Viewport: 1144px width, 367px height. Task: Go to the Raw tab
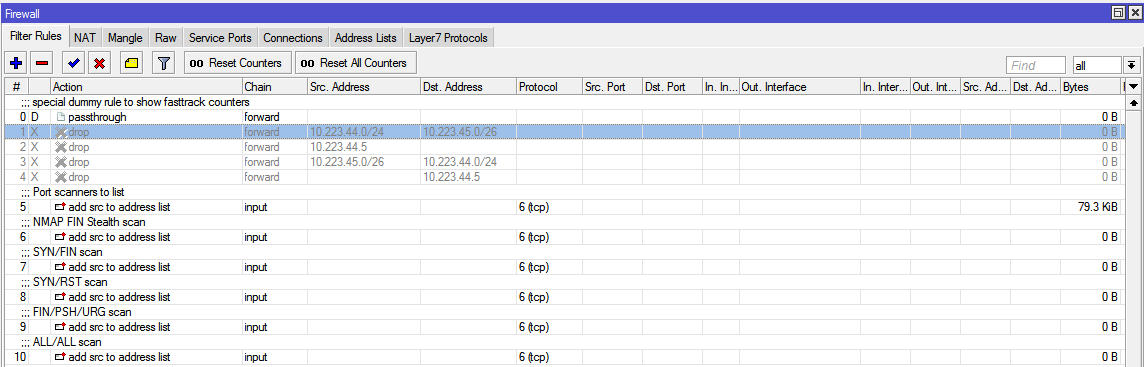[166, 37]
